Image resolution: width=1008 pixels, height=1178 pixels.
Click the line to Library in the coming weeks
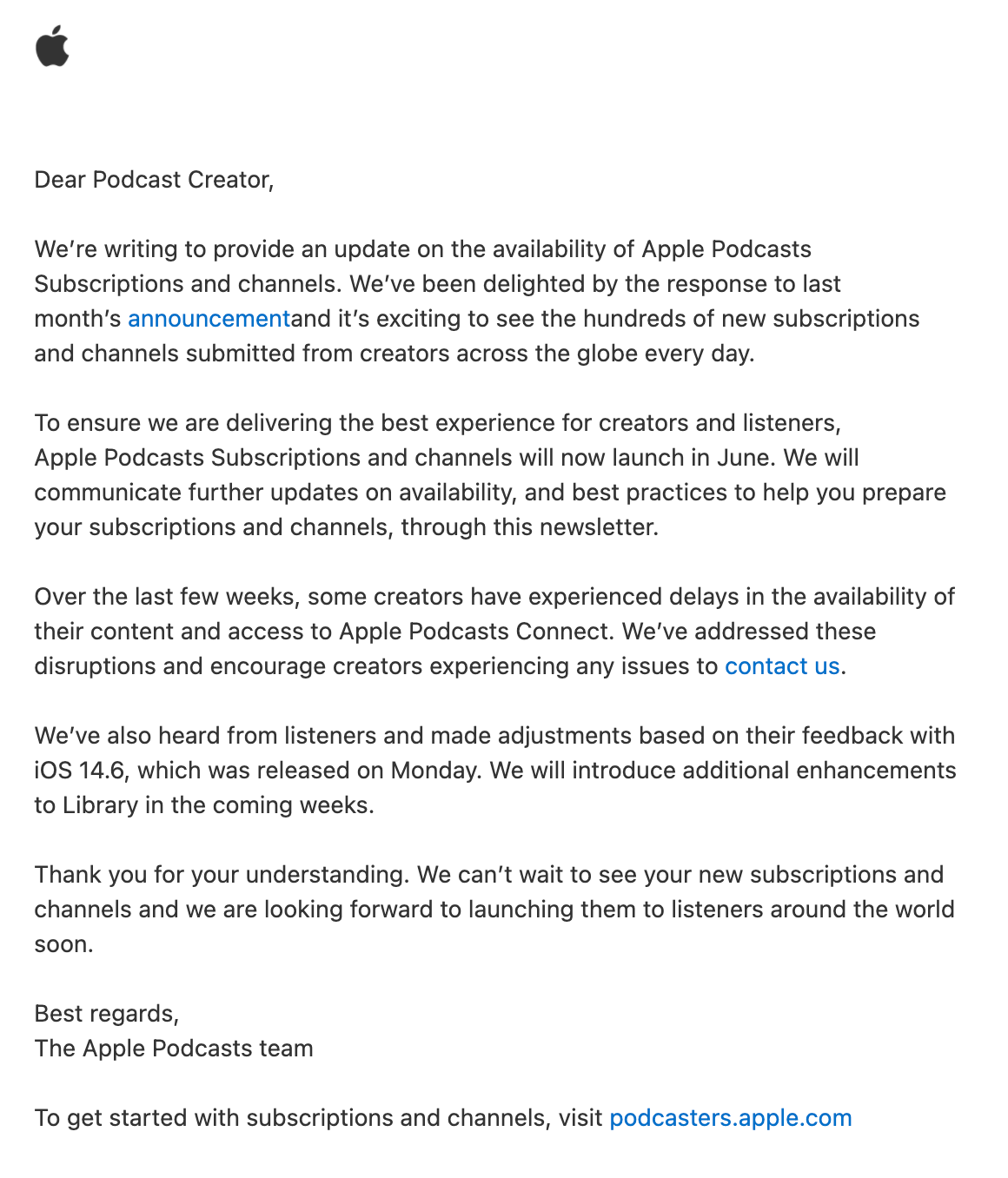(204, 805)
